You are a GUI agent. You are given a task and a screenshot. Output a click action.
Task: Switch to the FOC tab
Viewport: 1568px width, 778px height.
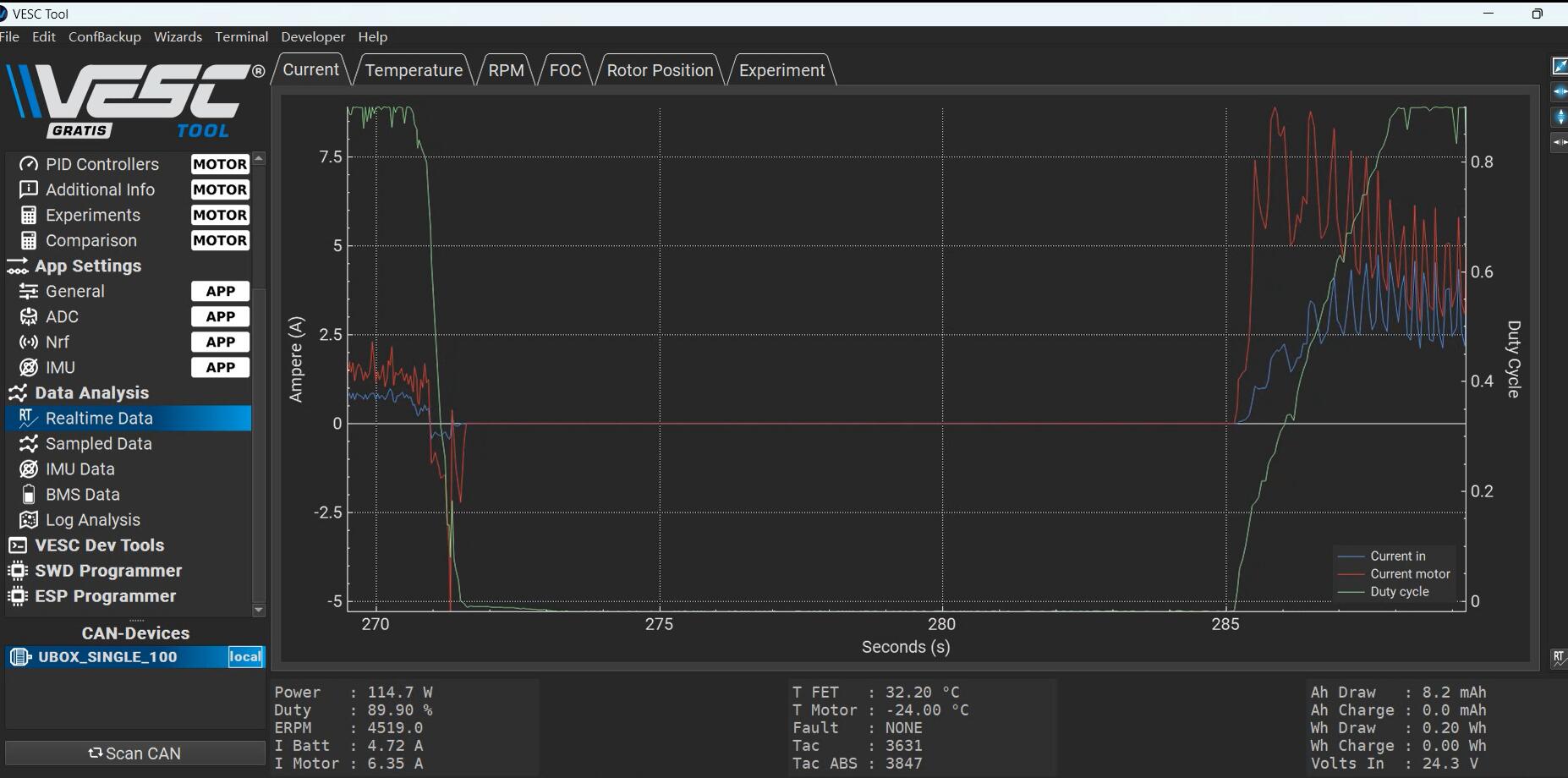pyautogui.click(x=565, y=70)
